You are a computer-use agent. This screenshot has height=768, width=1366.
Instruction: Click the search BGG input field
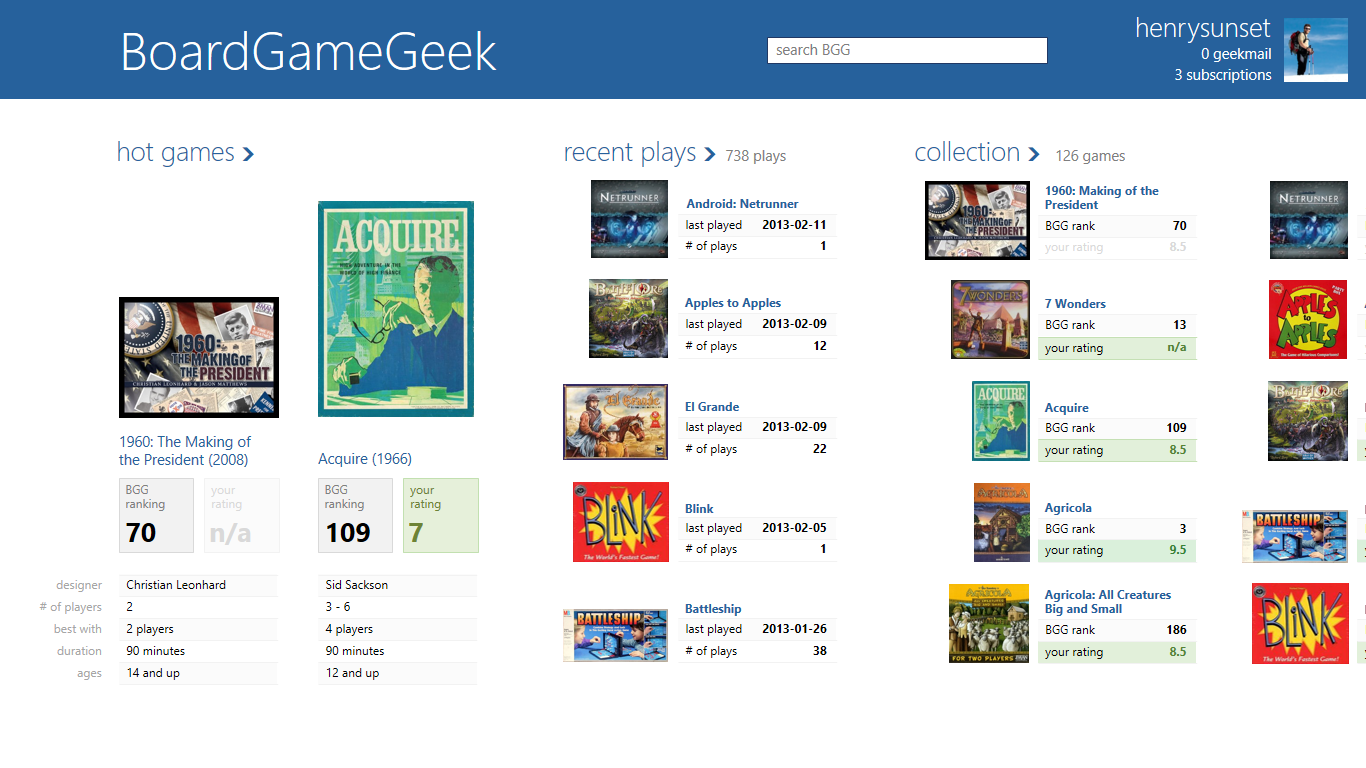[x=906, y=50]
